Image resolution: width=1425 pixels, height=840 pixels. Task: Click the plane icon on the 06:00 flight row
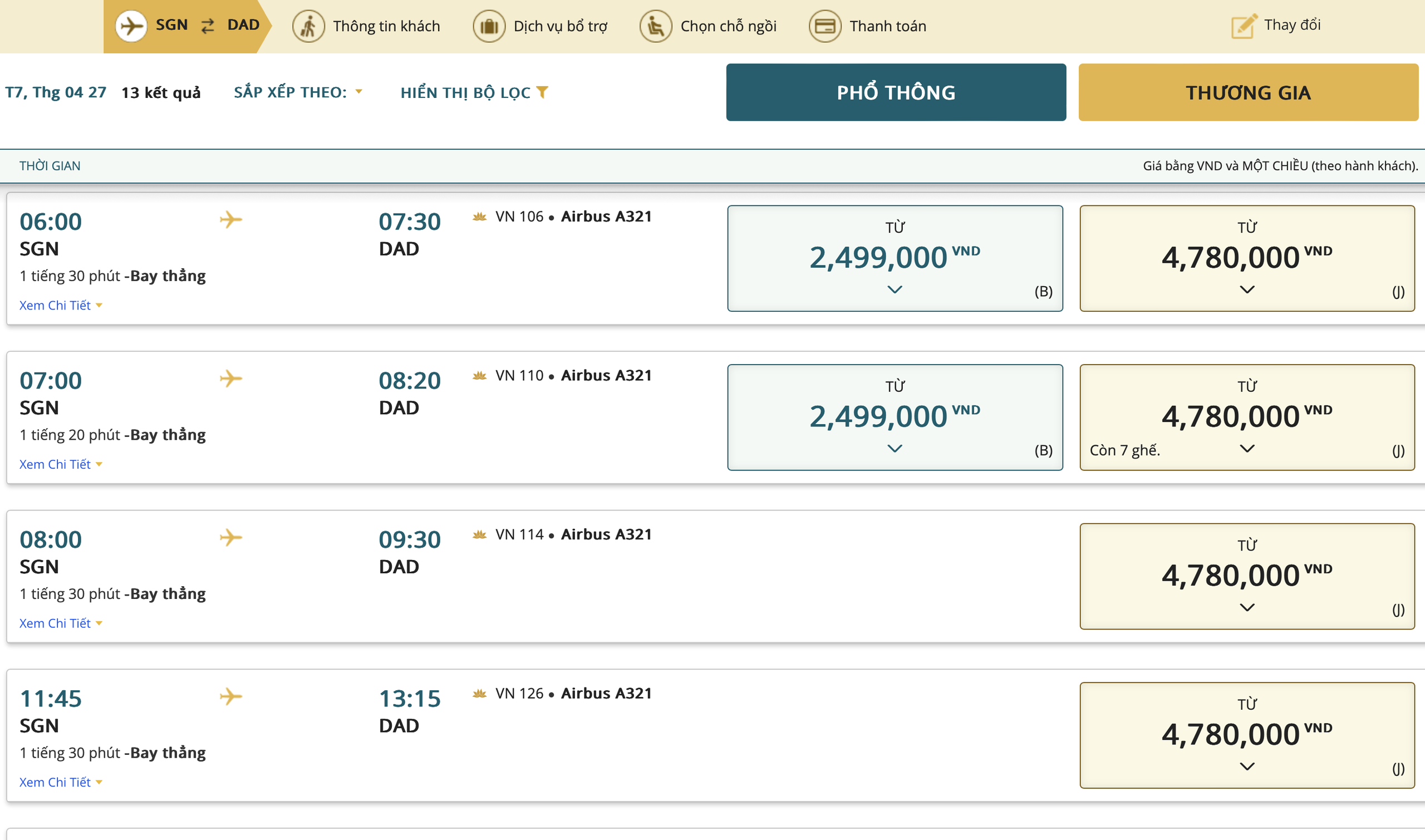(231, 219)
